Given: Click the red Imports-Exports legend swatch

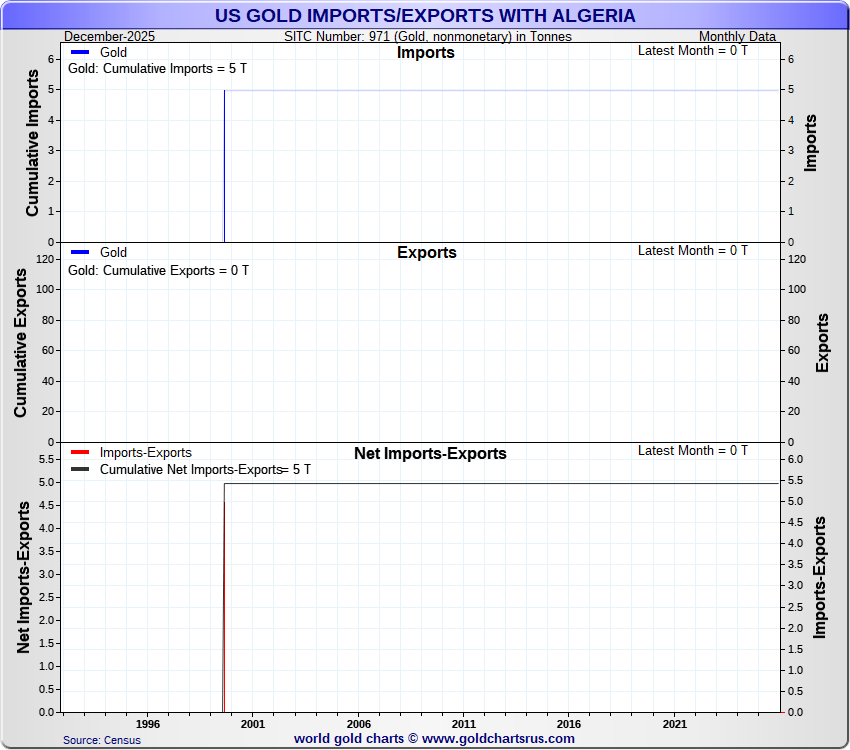Looking at the screenshot, I should tap(80, 453).
